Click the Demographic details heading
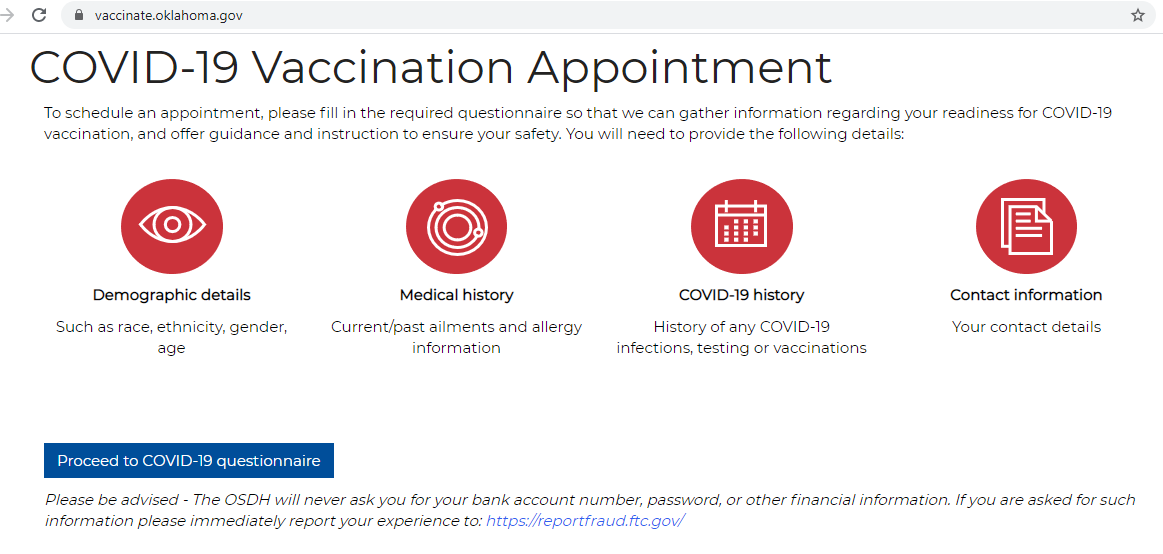Viewport: 1163px width, 554px height. click(x=171, y=295)
